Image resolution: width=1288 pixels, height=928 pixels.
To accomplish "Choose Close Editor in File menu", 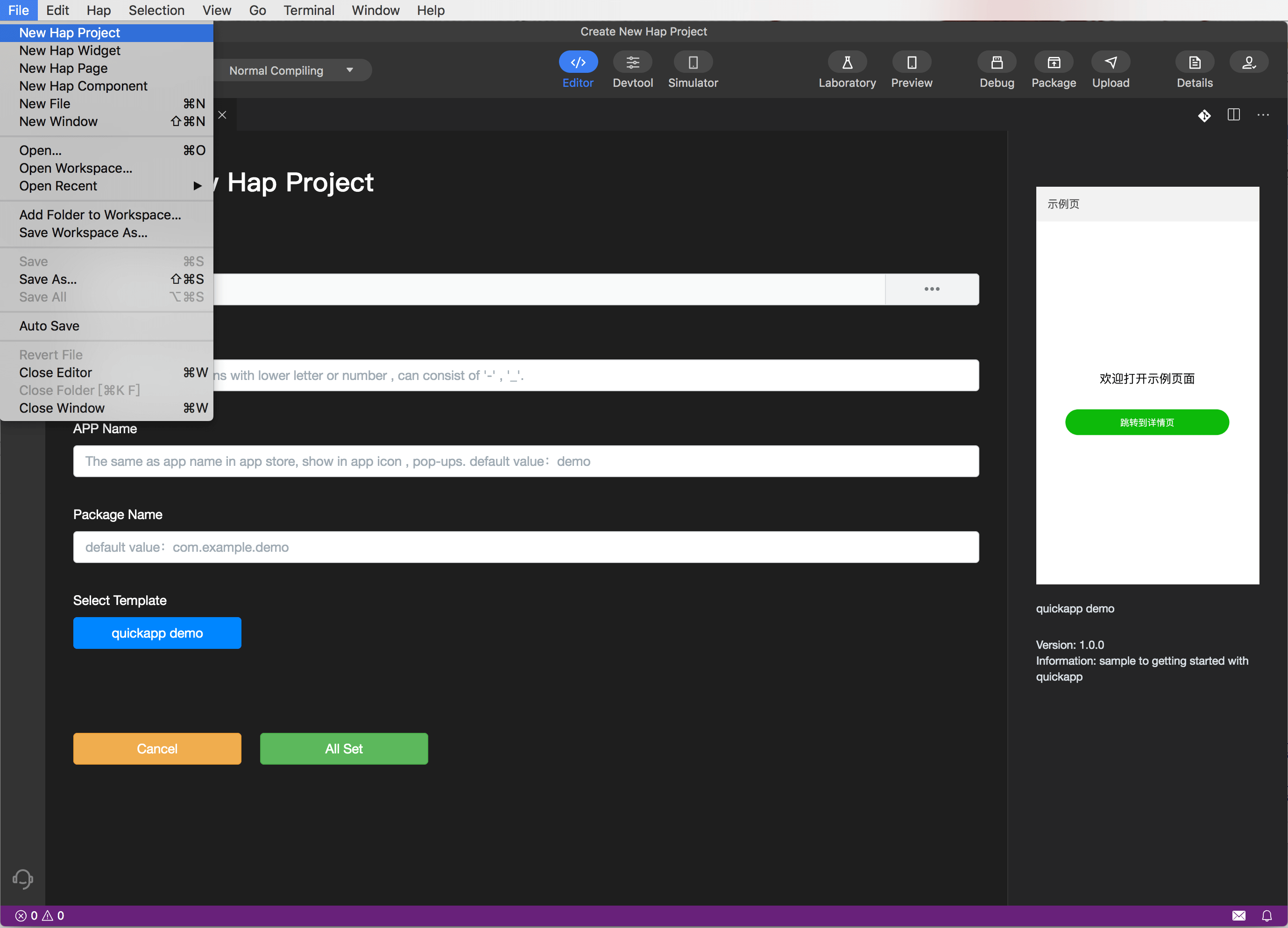I will point(107,373).
